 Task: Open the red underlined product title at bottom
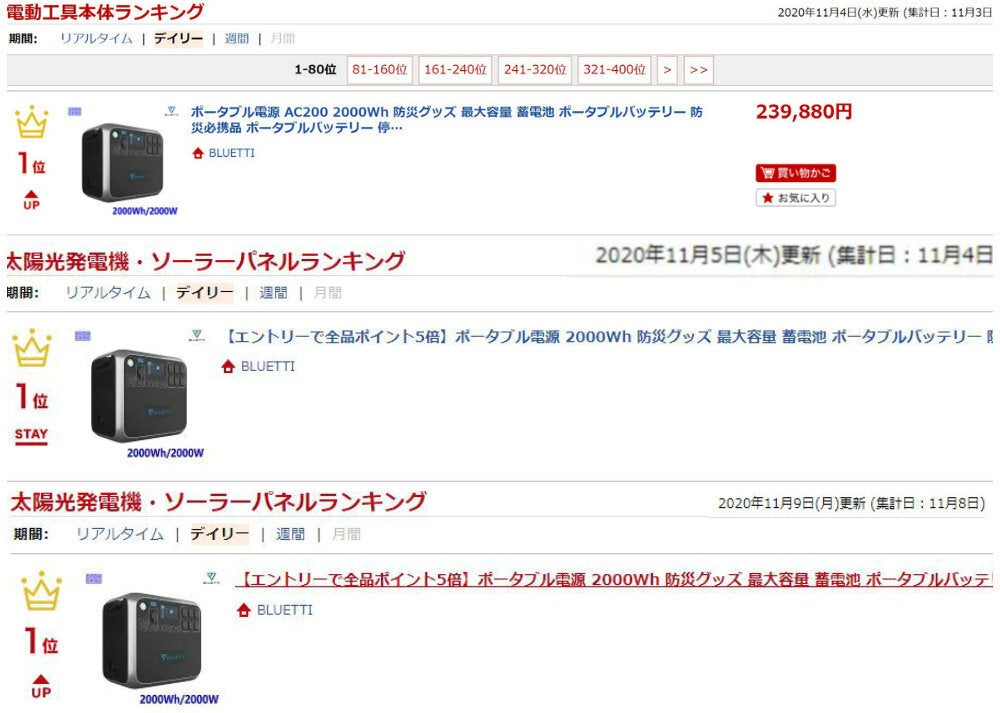(x=614, y=580)
